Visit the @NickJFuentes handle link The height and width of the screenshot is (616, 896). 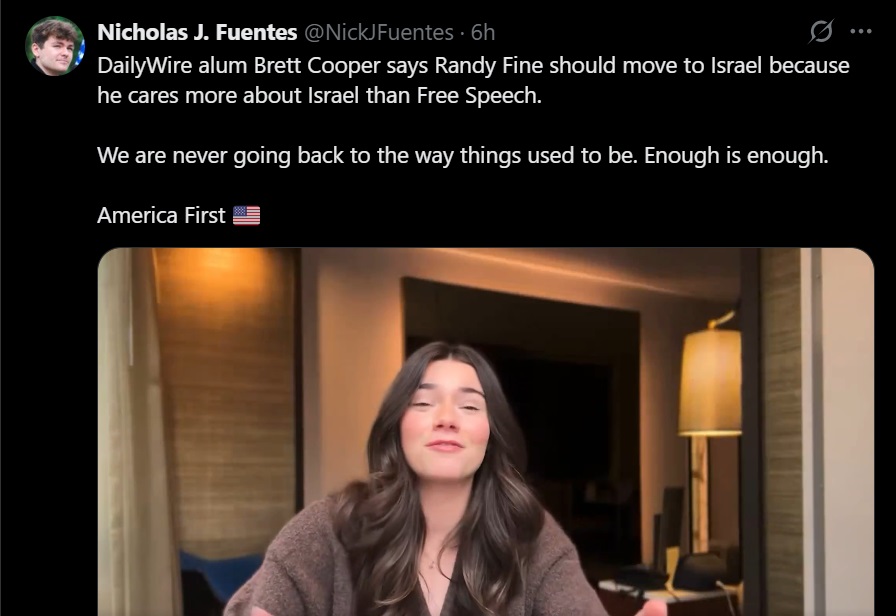[379, 33]
